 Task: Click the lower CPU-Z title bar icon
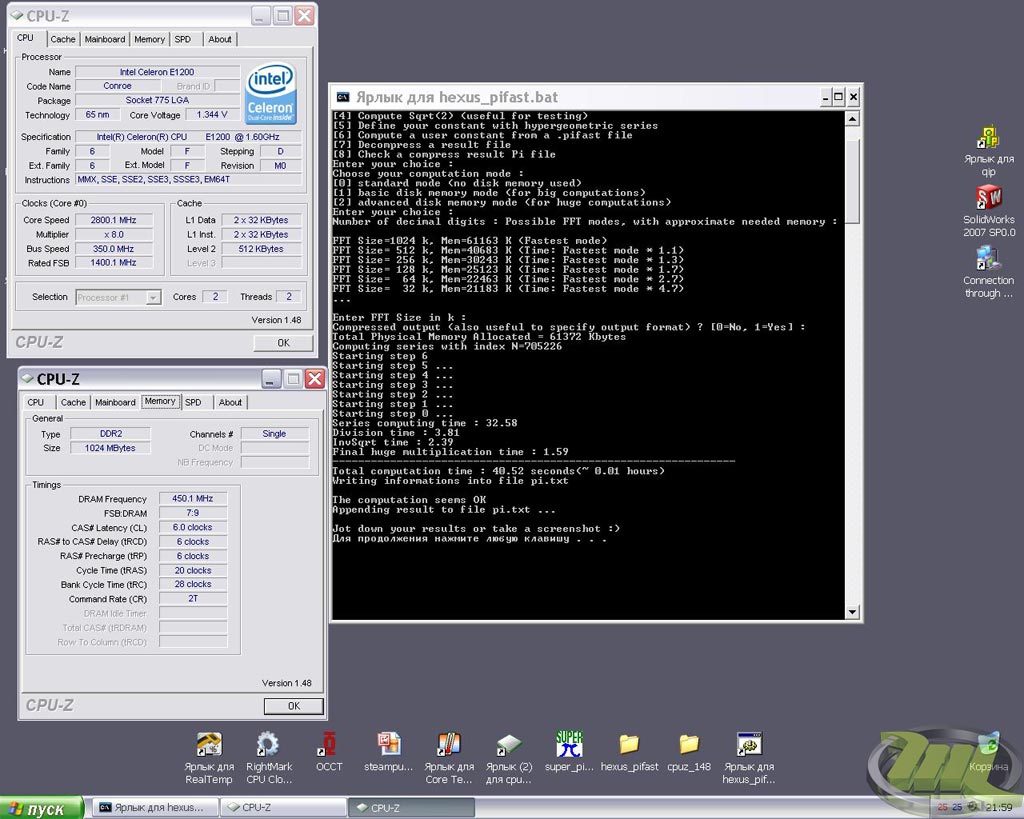click(x=27, y=378)
